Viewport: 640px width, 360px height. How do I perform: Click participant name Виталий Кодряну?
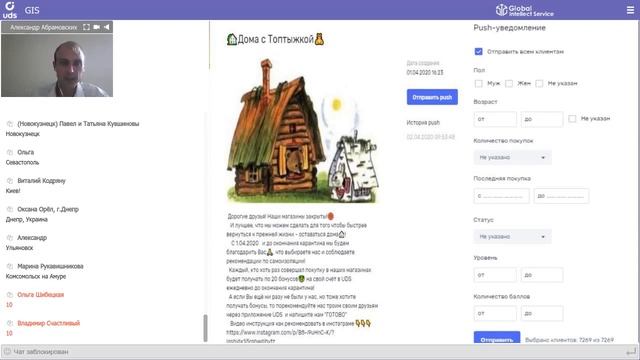pos(41,181)
